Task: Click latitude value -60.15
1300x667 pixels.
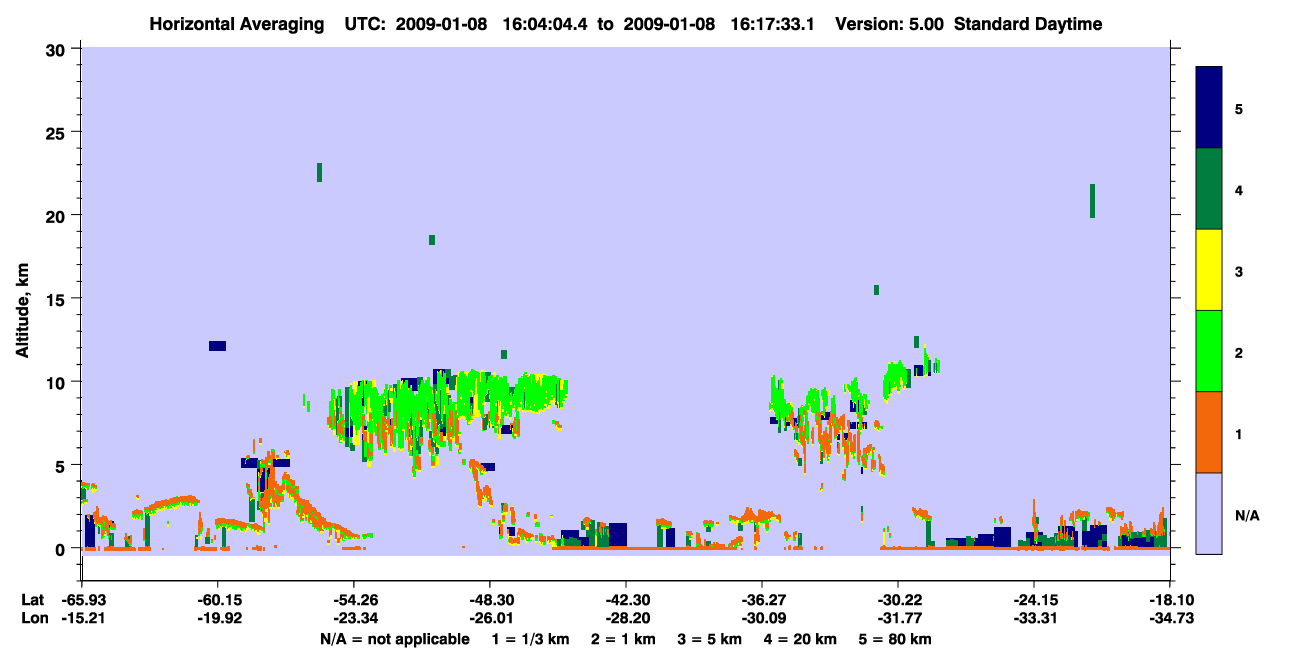Action: click(217, 600)
